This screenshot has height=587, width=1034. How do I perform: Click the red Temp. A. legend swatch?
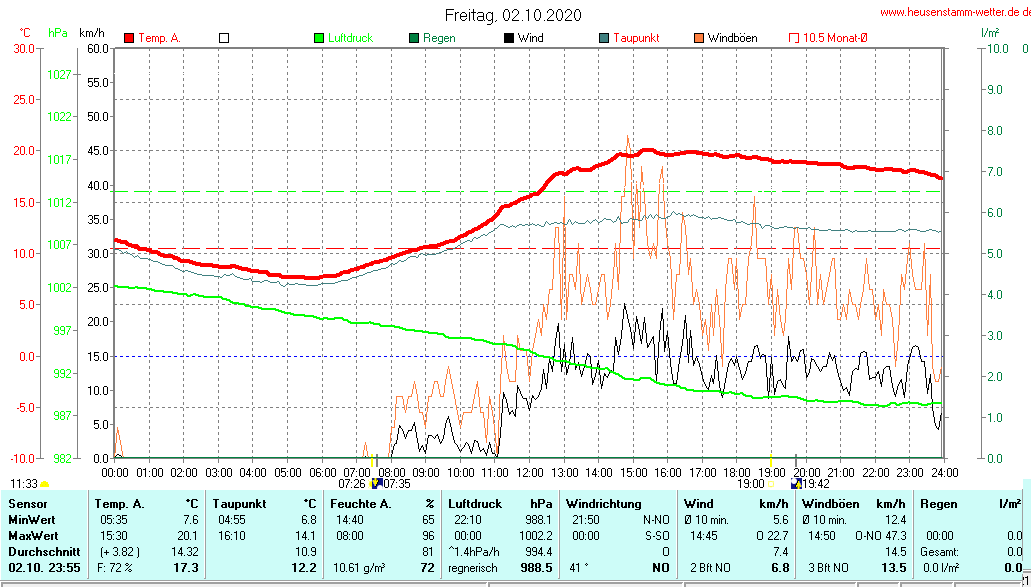129,38
